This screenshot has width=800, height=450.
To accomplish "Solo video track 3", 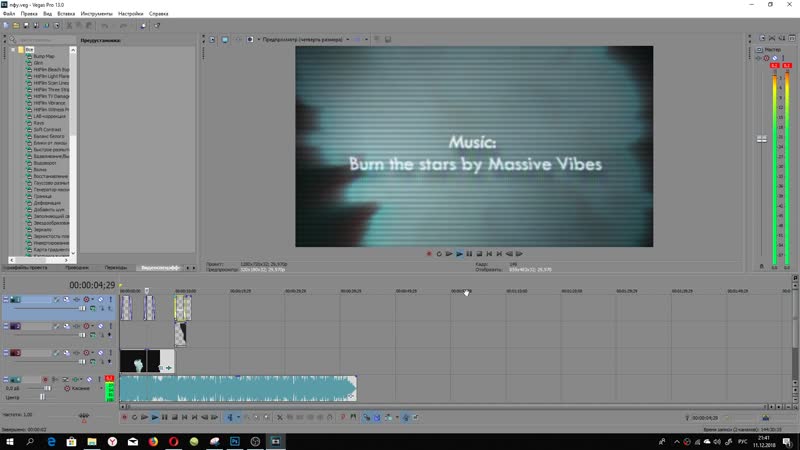I will (111, 353).
